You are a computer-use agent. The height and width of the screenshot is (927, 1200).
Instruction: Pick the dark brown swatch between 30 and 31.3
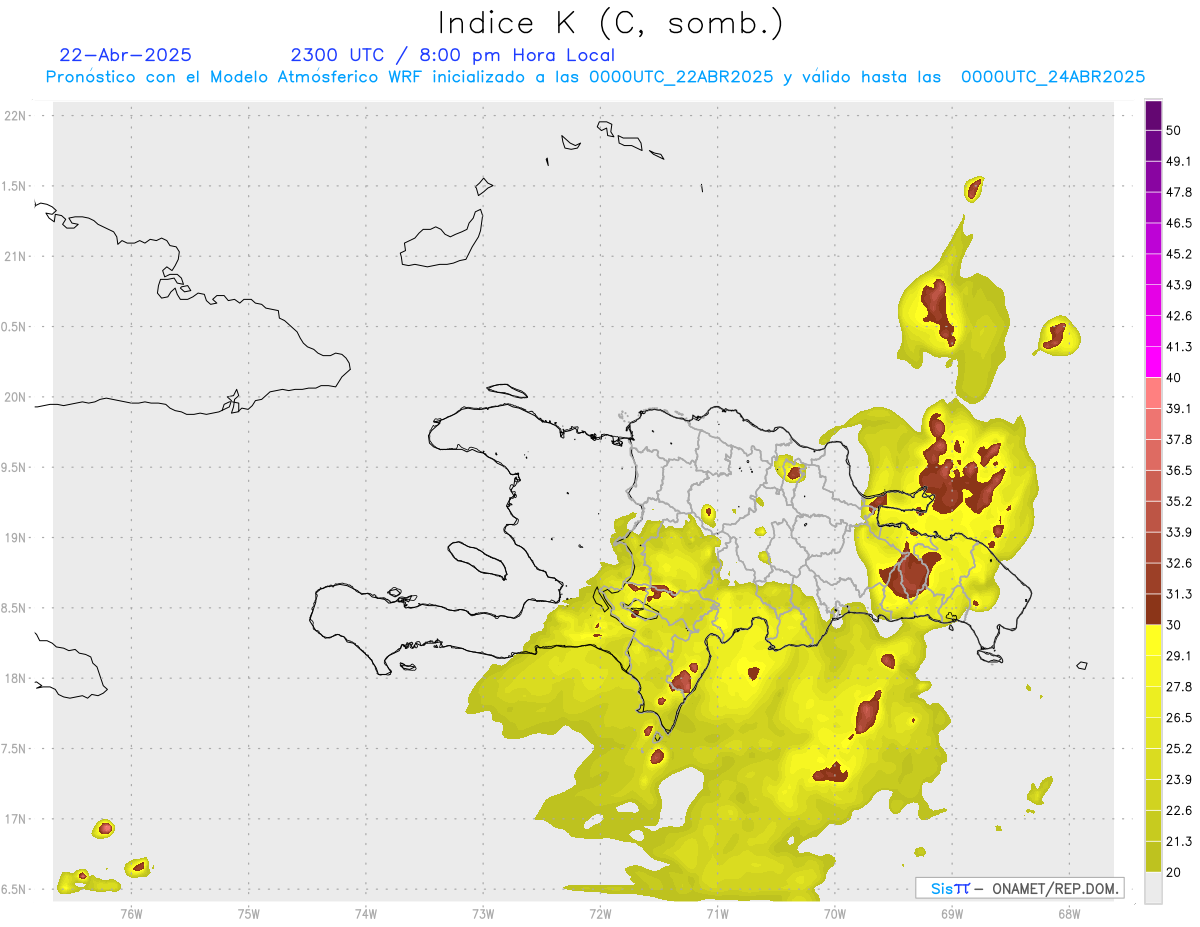pos(1154,610)
